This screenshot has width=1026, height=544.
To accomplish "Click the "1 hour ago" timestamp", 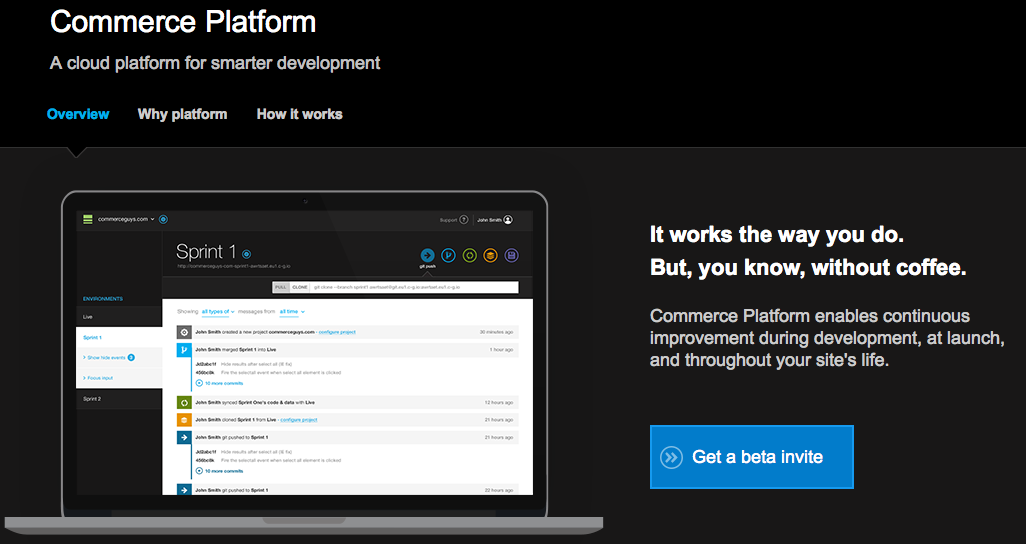I will point(501,350).
